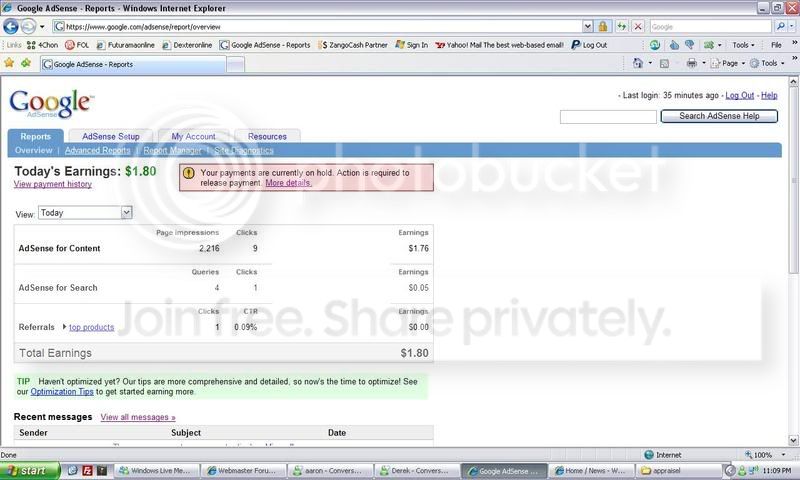Screen dimensions: 800x480
Task: Click the green Refresh arrows icon
Action: pos(621,27)
